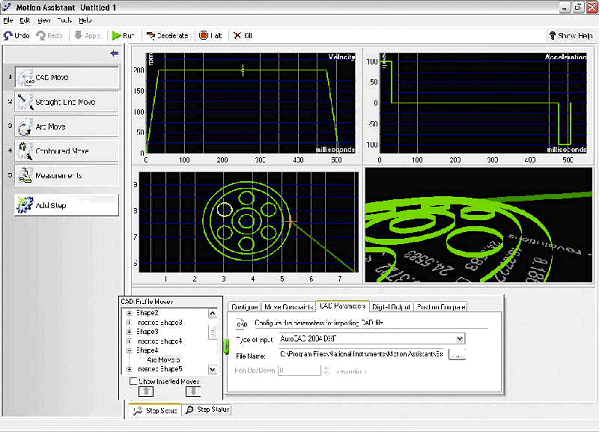Click the green Run button
The width and height of the screenshot is (600, 433).
pos(122,35)
